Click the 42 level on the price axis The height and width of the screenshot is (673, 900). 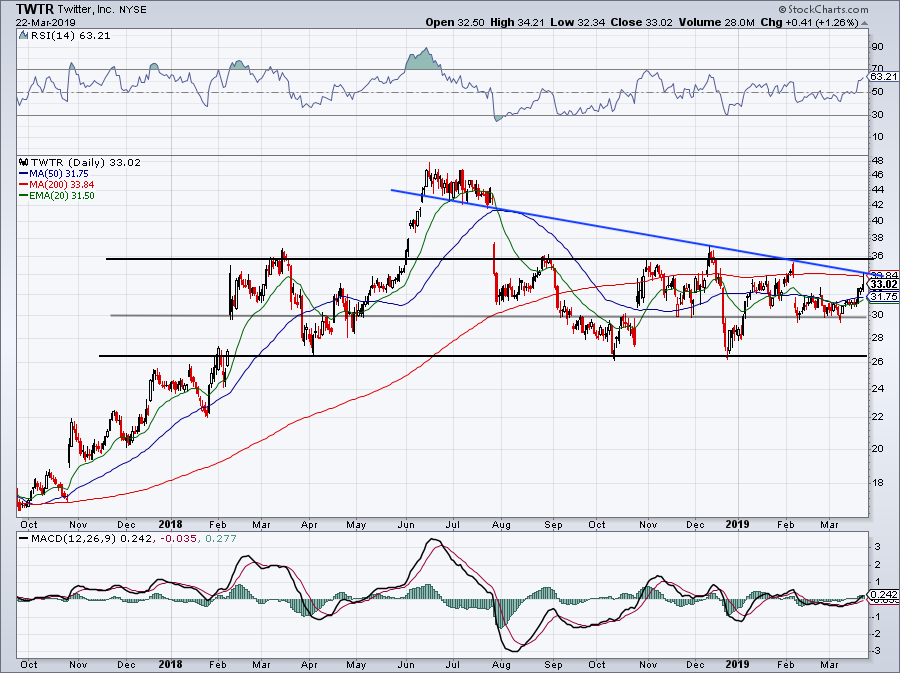click(x=877, y=205)
